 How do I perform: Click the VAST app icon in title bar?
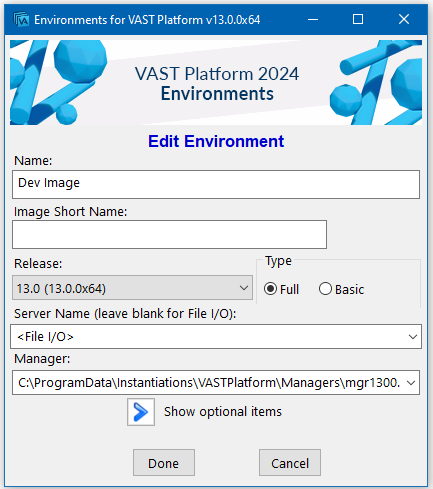point(21,20)
